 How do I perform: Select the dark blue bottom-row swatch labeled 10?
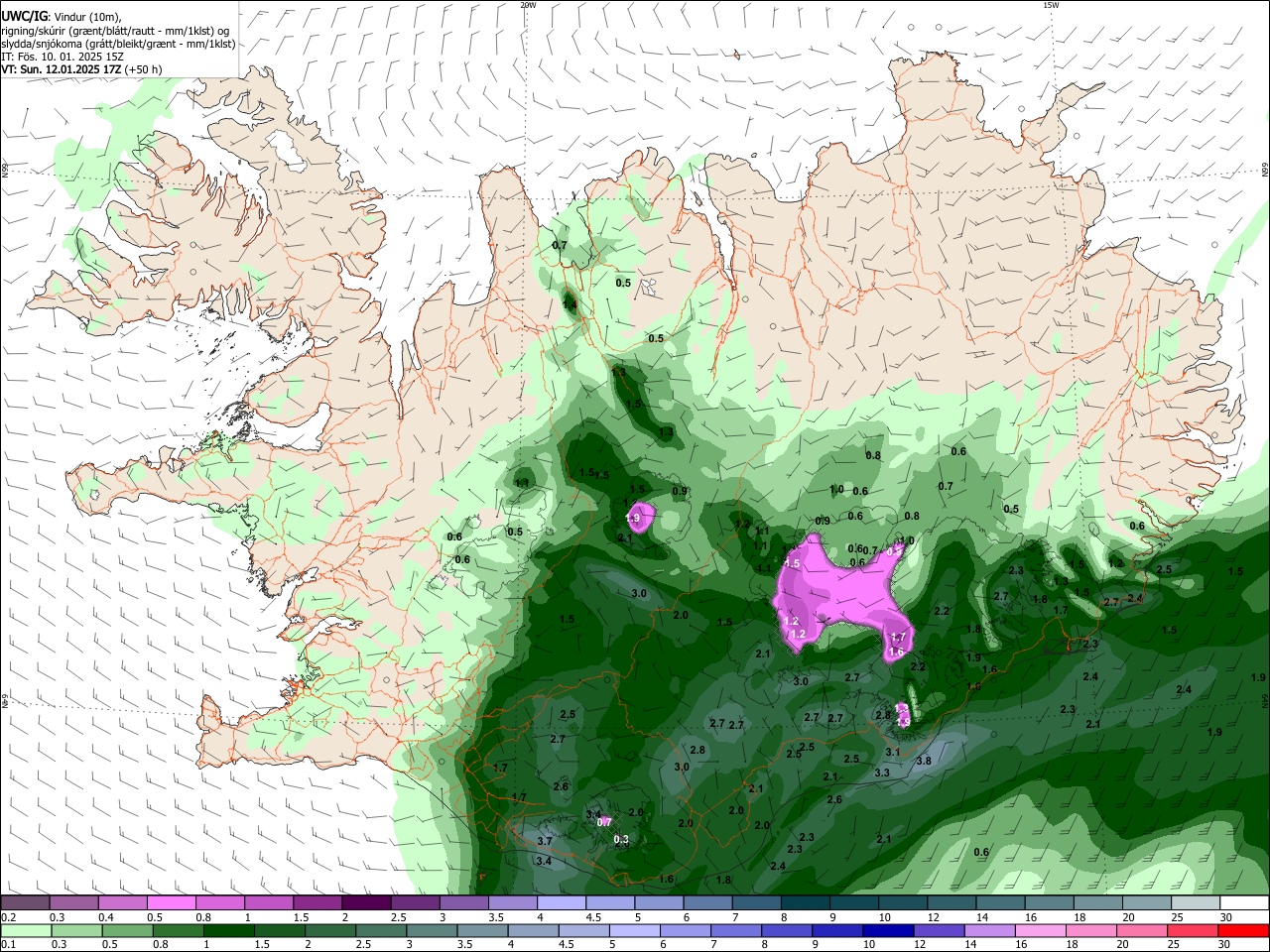click(888, 930)
